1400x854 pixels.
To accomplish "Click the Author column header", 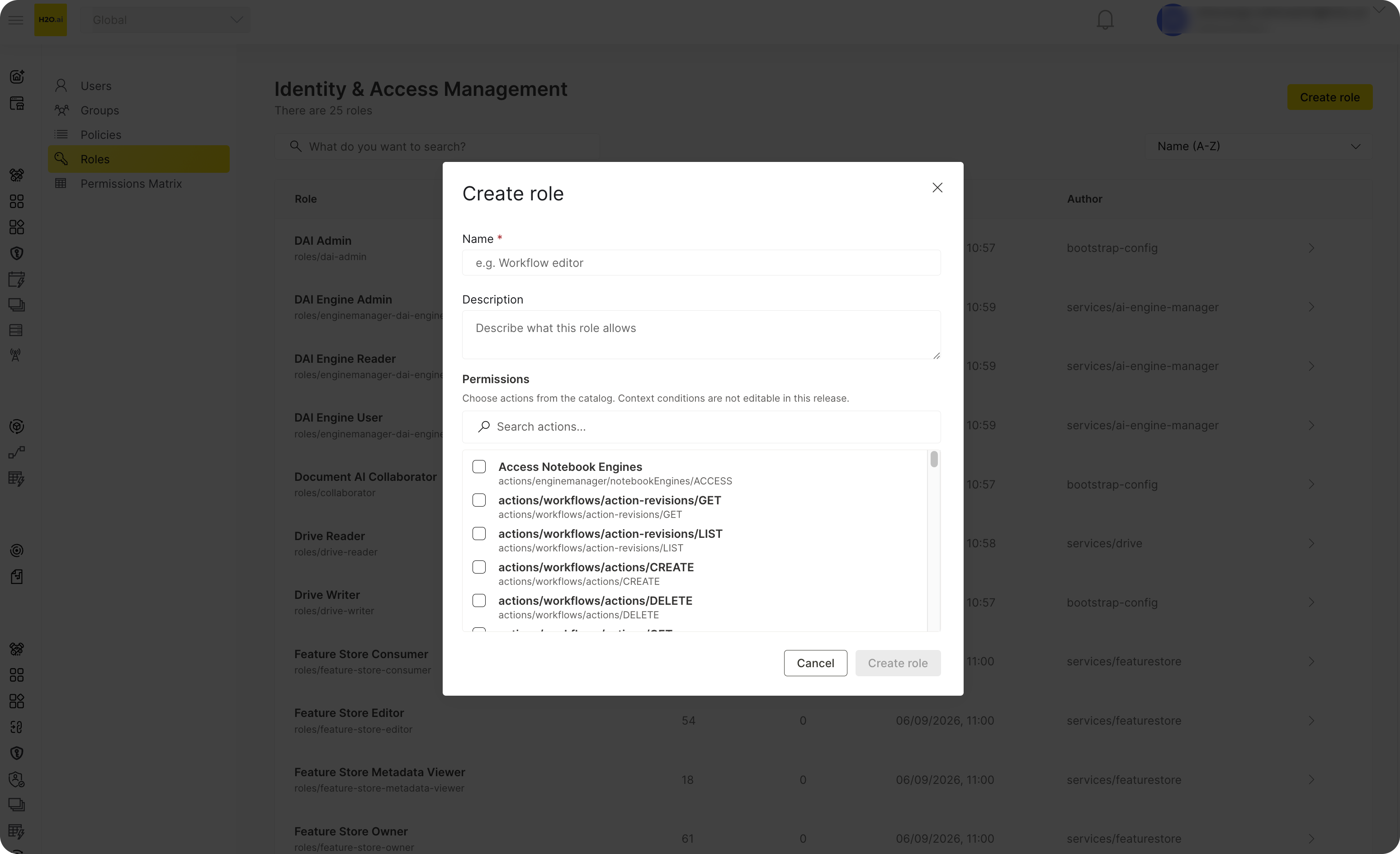I will coord(1084,199).
